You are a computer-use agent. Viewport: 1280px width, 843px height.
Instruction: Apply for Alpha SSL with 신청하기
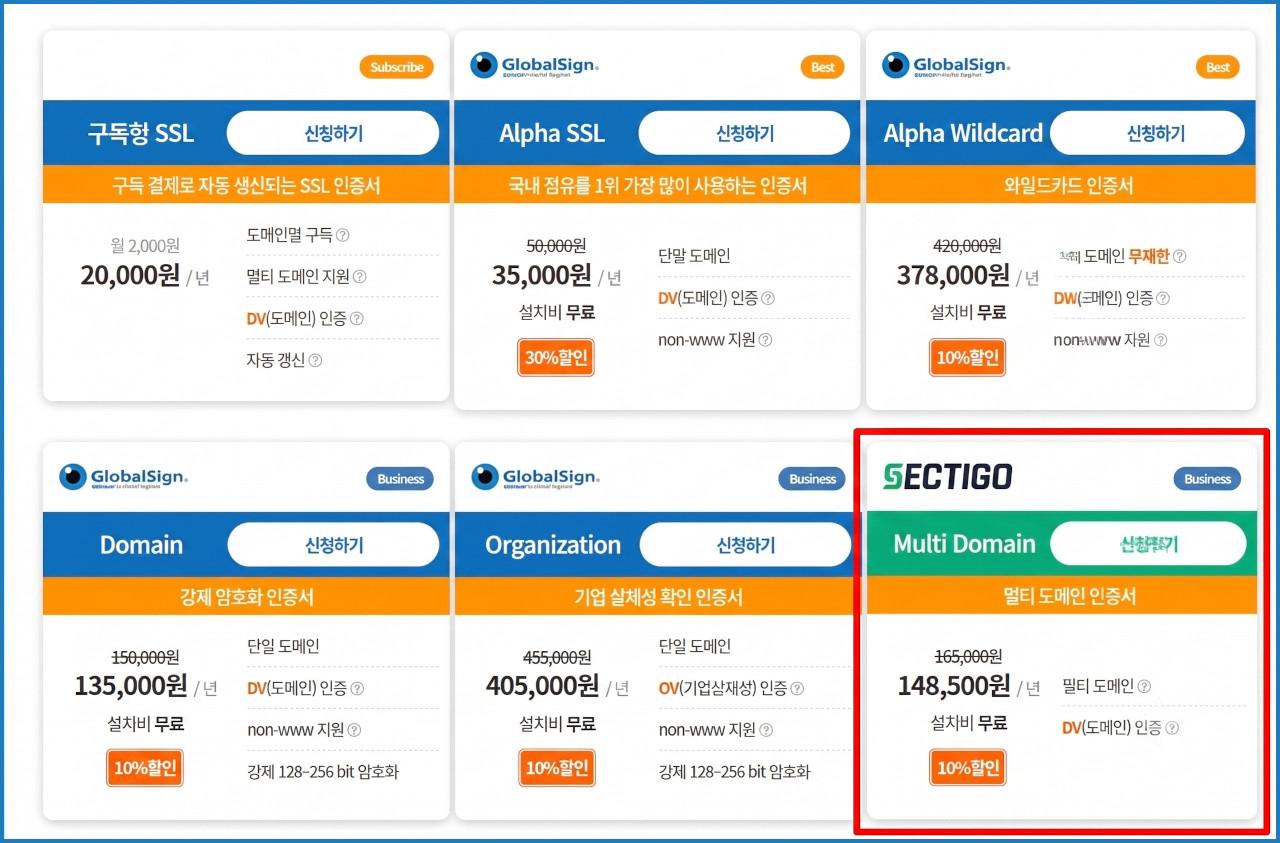745,133
